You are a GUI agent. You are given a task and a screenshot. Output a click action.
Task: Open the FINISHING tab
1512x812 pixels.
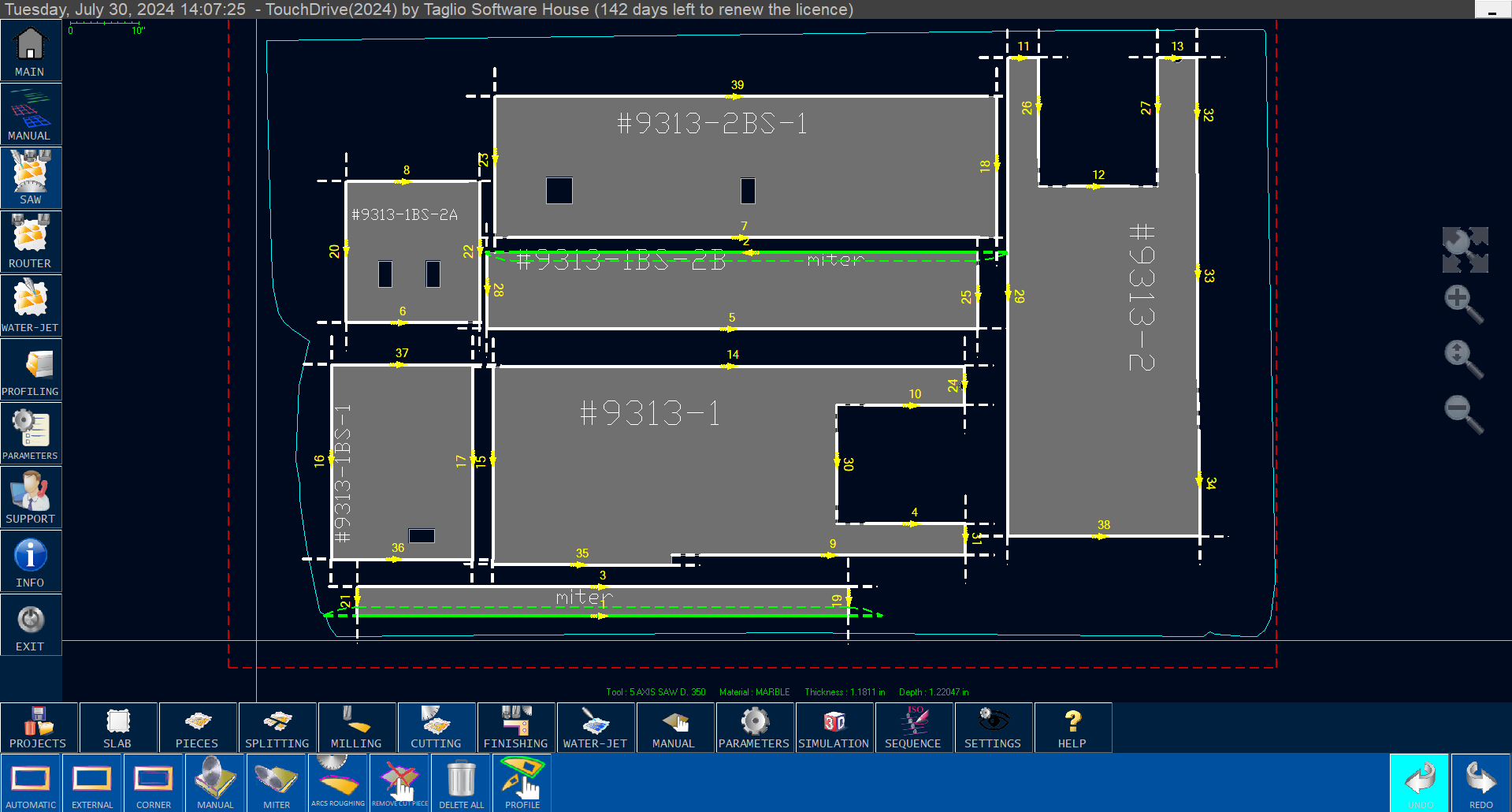516,728
